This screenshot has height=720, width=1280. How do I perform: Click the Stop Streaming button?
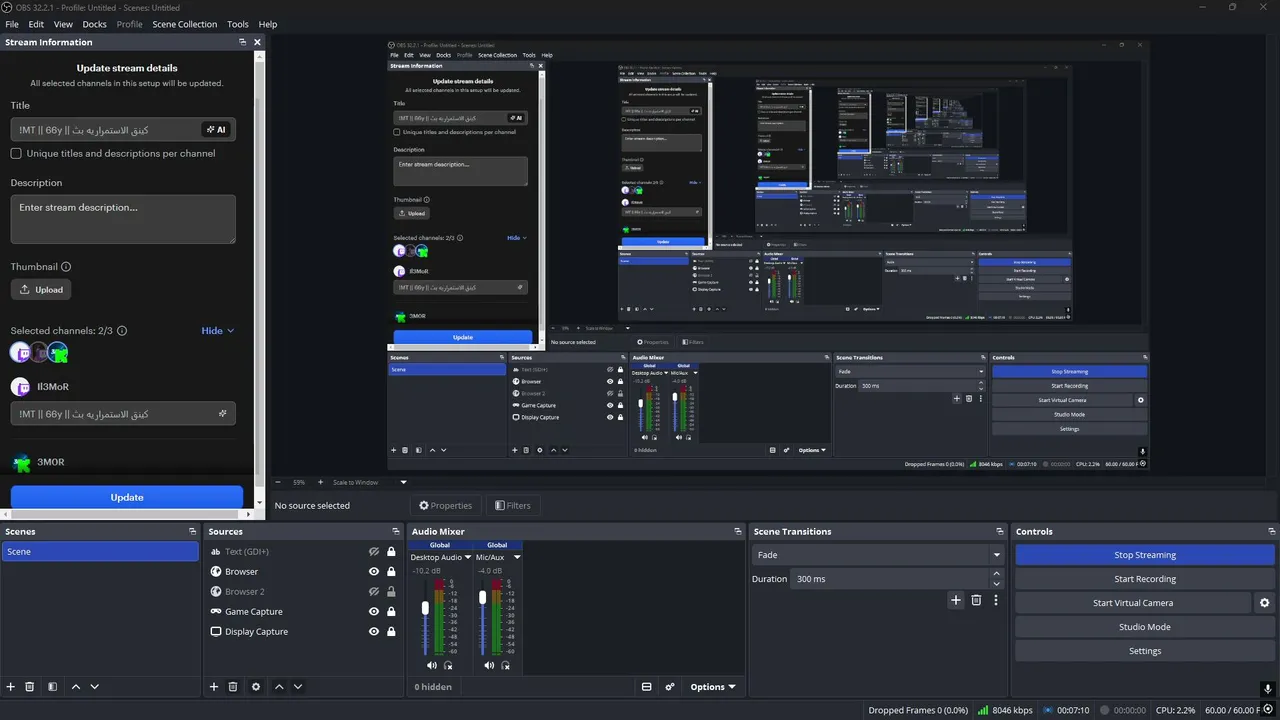click(1145, 555)
